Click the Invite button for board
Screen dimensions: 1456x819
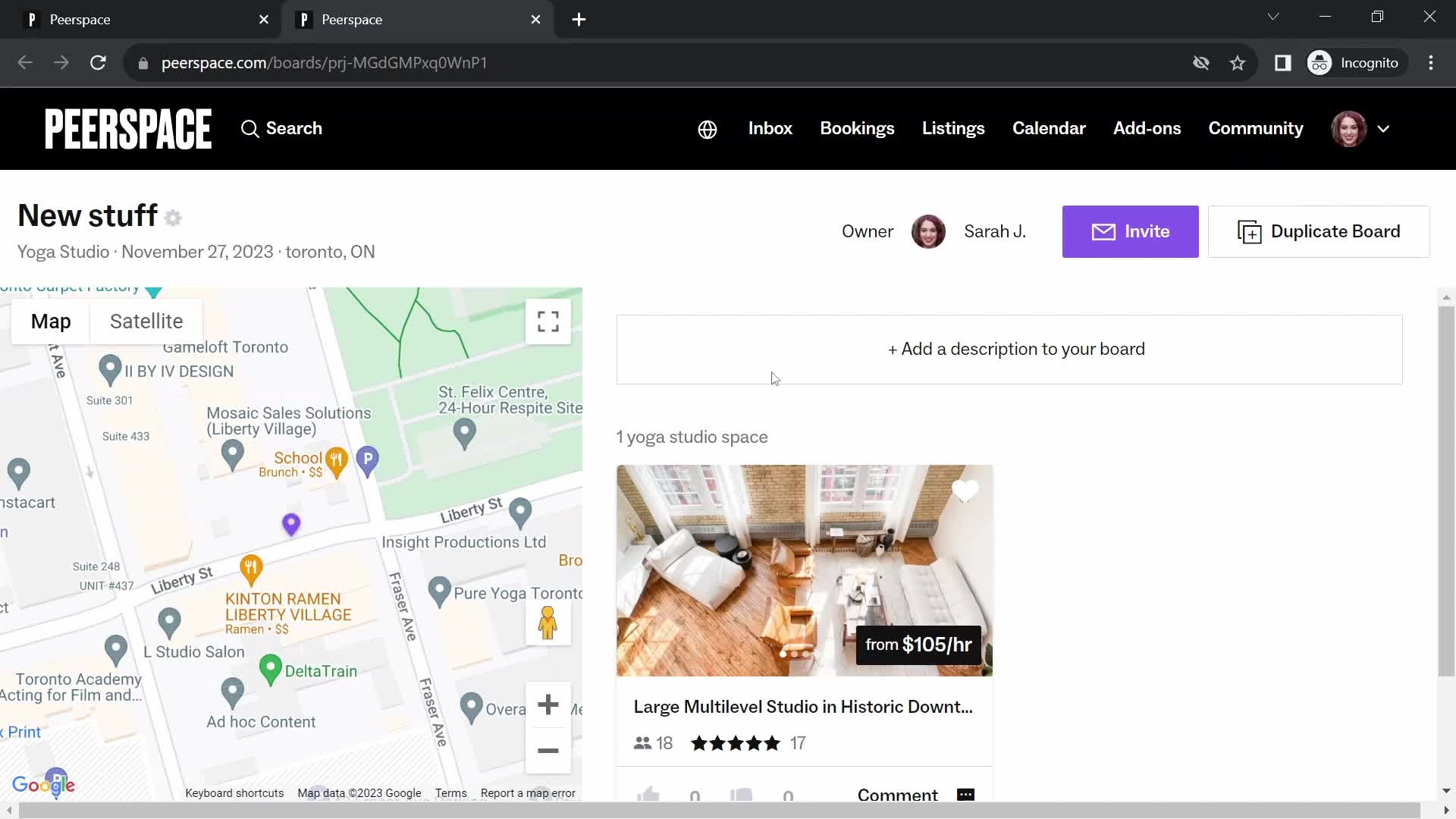point(1131,231)
